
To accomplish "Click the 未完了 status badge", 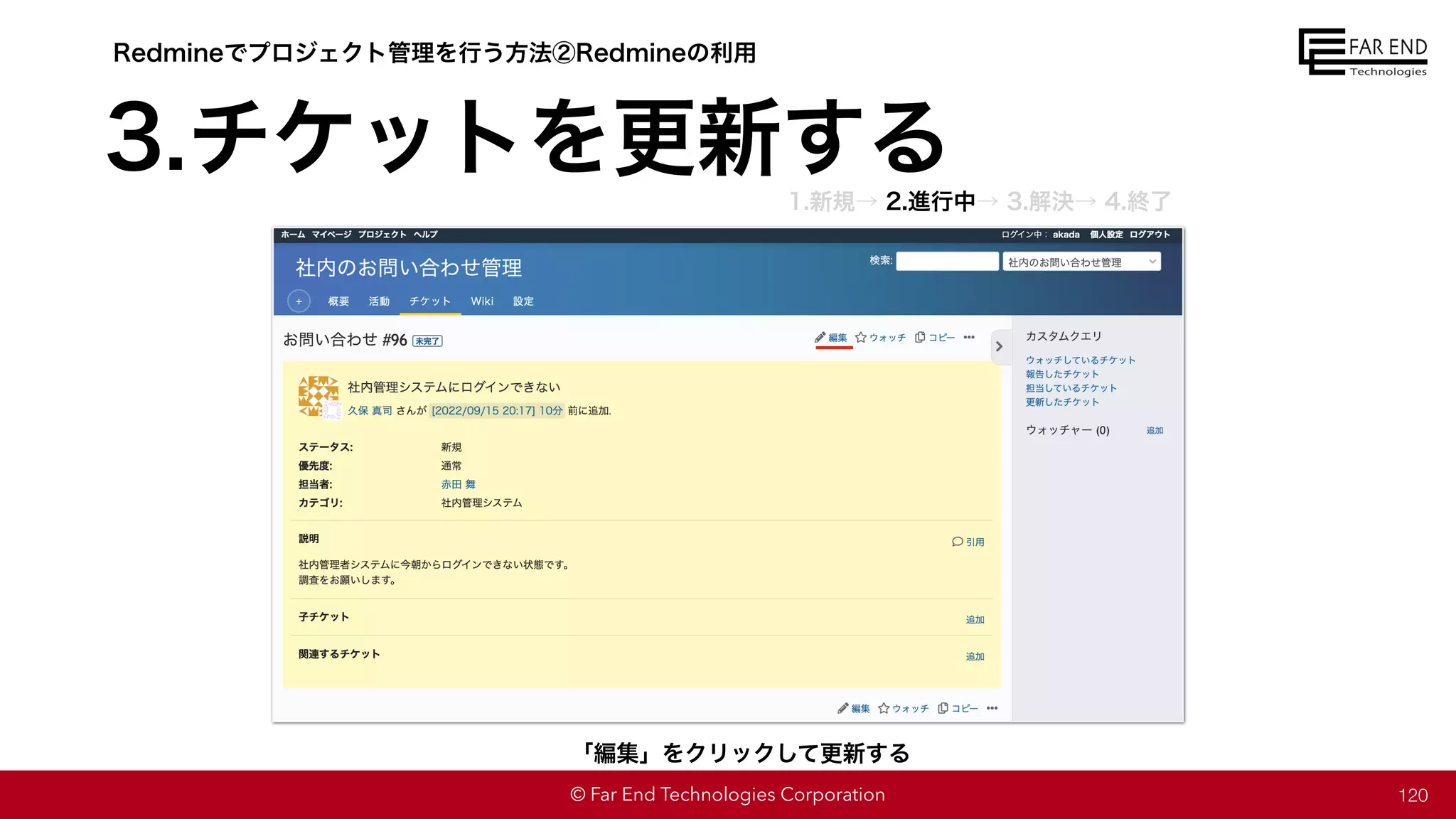I will pos(427,341).
